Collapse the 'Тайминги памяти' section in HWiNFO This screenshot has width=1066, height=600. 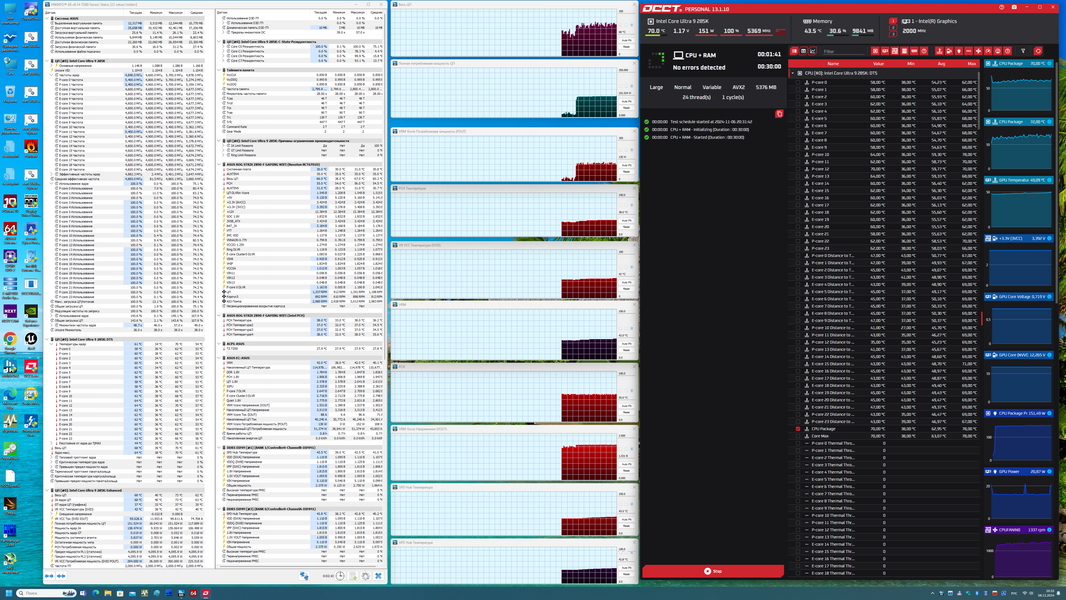click(219, 70)
